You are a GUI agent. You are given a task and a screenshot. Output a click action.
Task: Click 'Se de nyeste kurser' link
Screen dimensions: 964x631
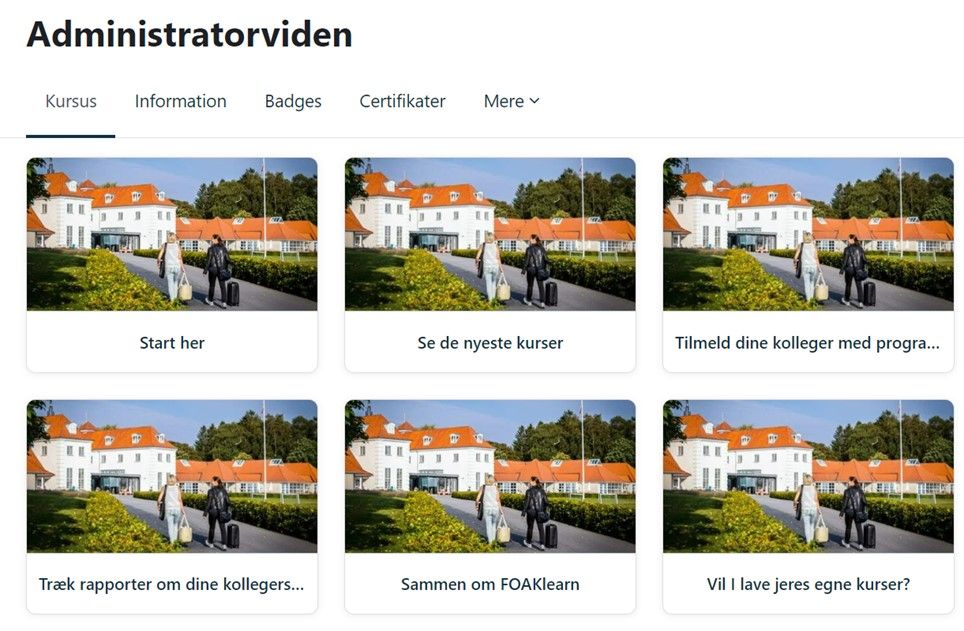pos(490,343)
